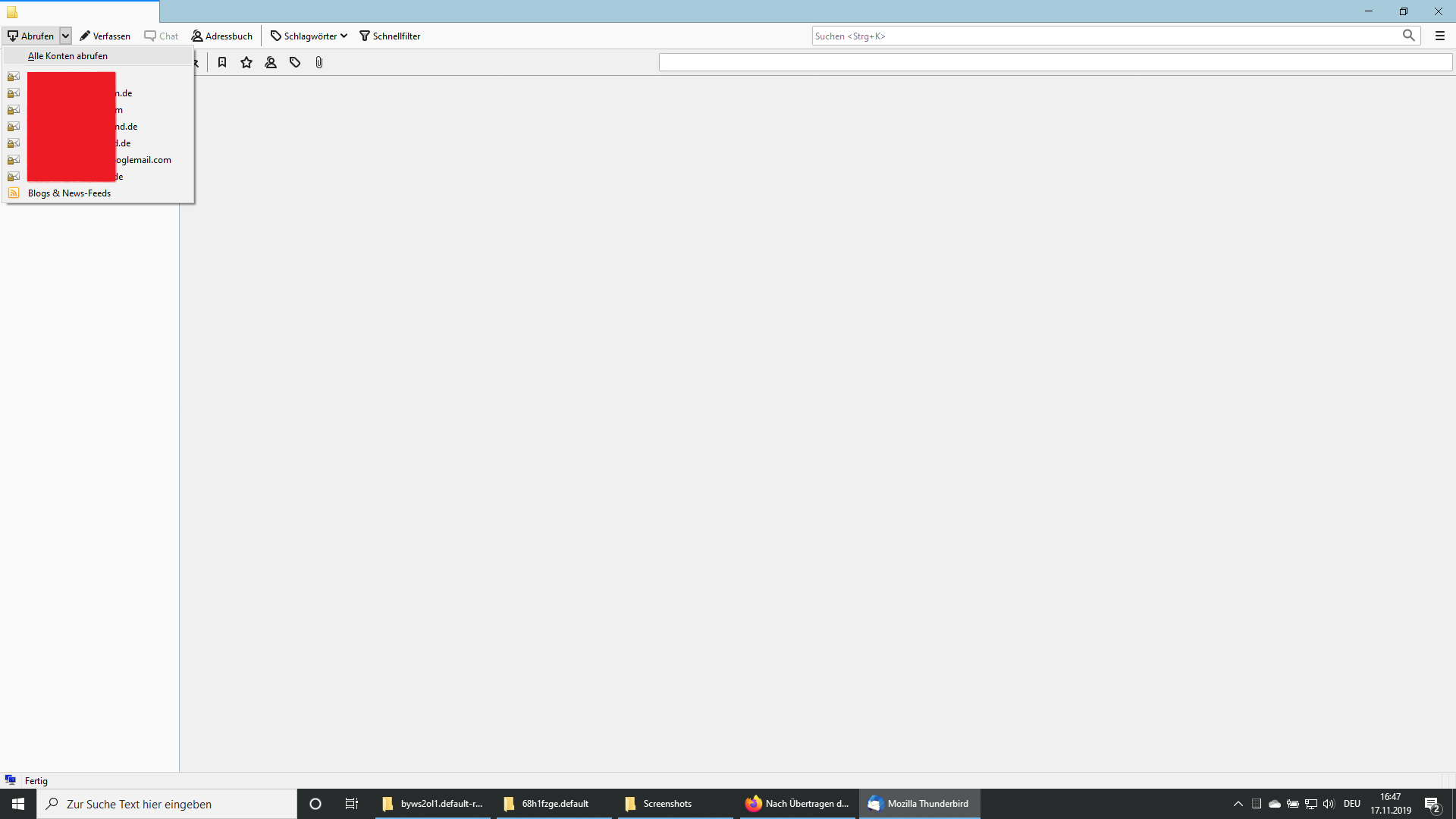
Task: Open the Adressbuch address book
Action: (221, 36)
